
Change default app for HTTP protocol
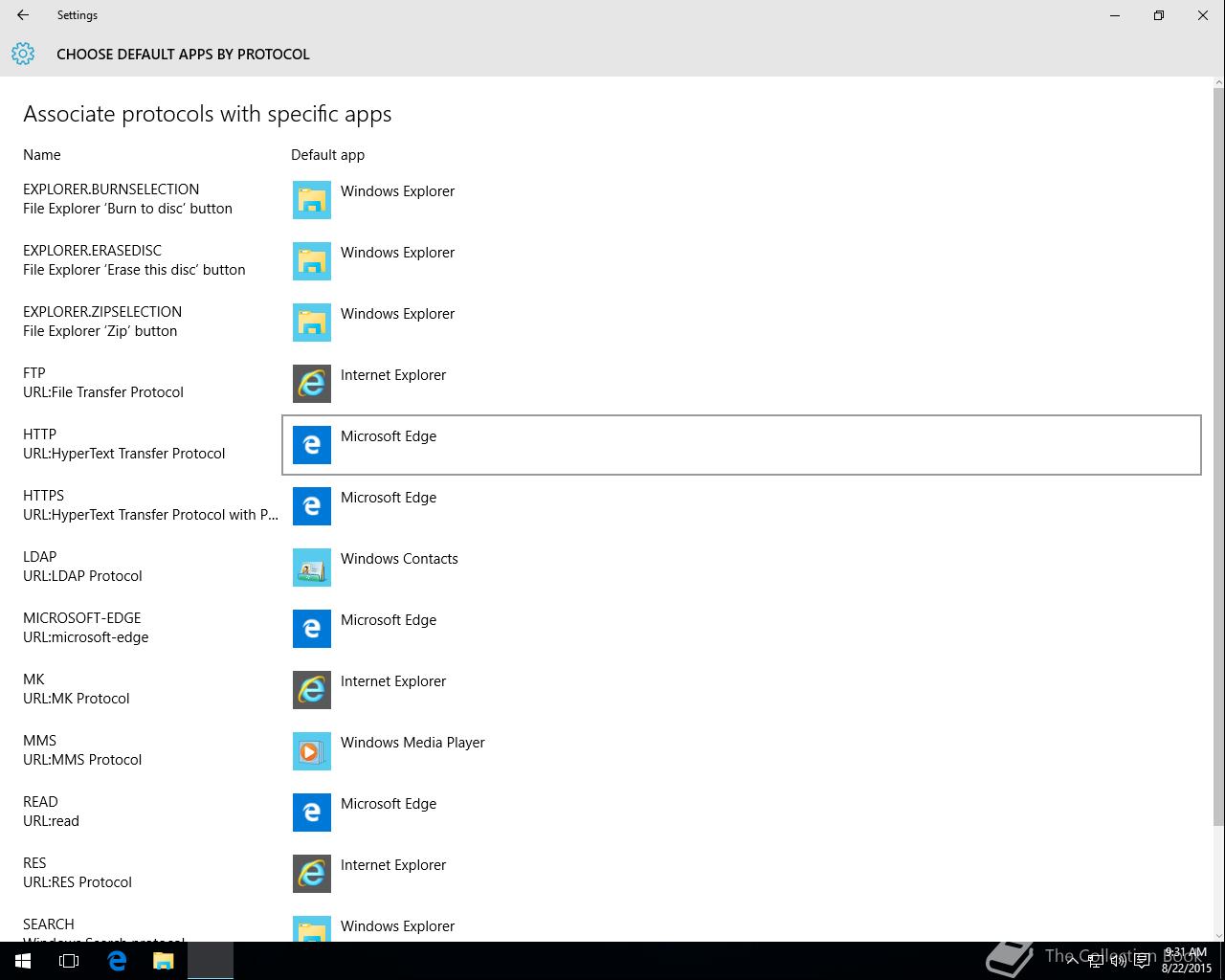tap(742, 445)
